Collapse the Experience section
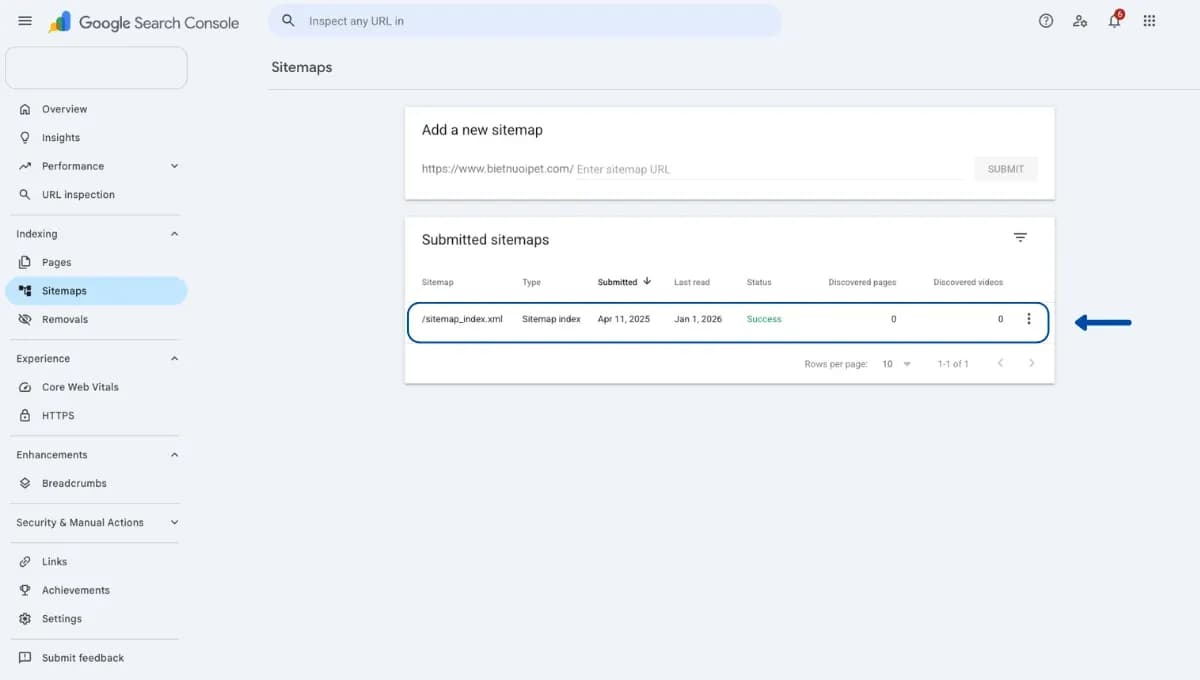Screen dimensions: 1200x680 tap(174, 358)
